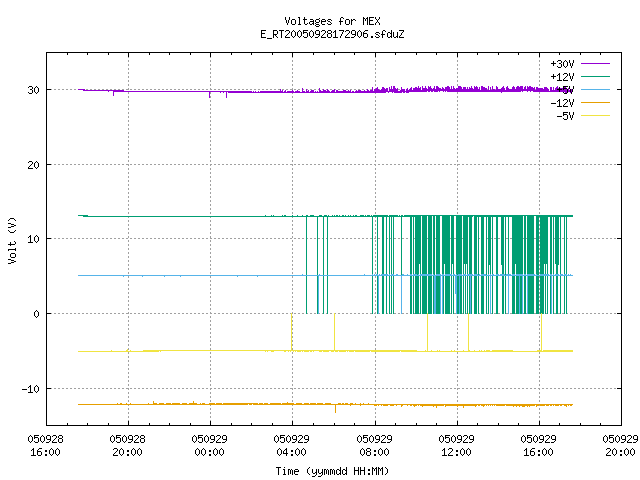Click the x-axis tick 050929 00:00
This screenshot has height=480, width=640.
(x=209, y=445)
